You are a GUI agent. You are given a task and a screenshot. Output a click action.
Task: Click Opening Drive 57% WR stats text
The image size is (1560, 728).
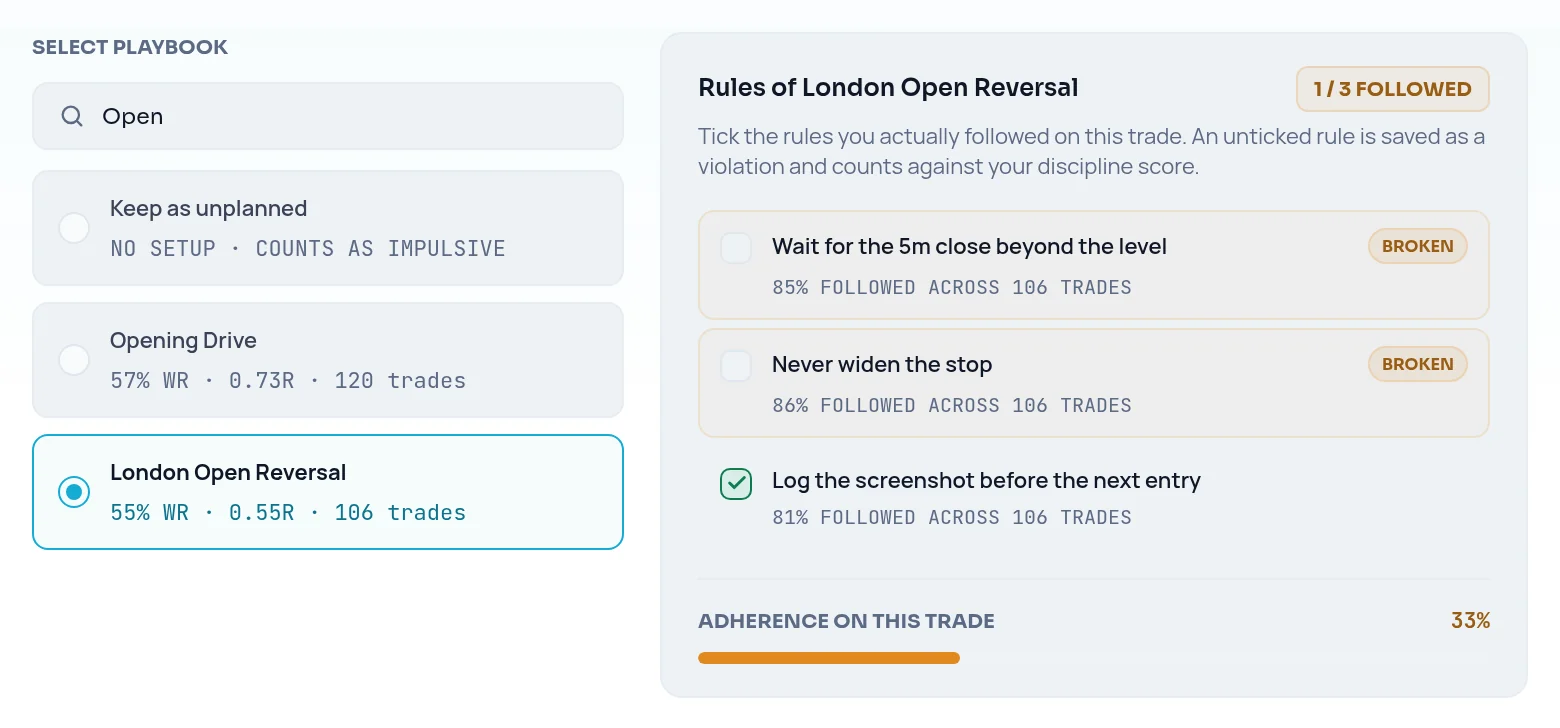click(288, 381)
